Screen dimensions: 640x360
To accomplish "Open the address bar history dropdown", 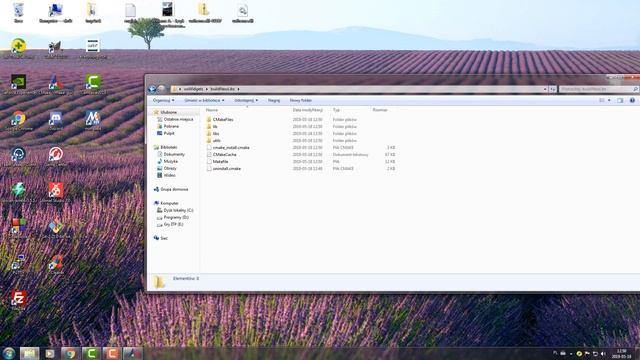I will tap(545, 89).
